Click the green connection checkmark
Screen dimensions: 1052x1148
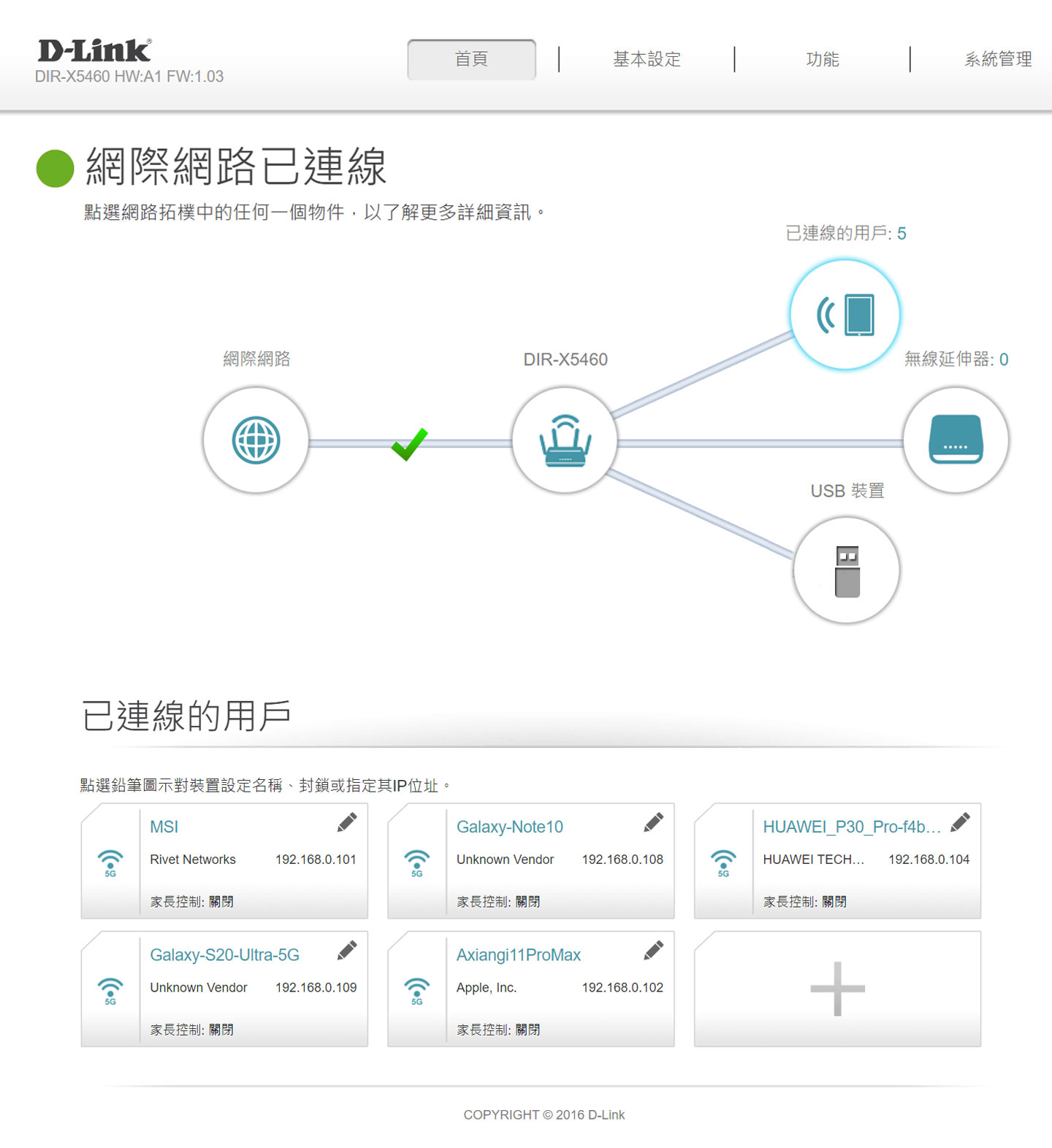point(409,444)
